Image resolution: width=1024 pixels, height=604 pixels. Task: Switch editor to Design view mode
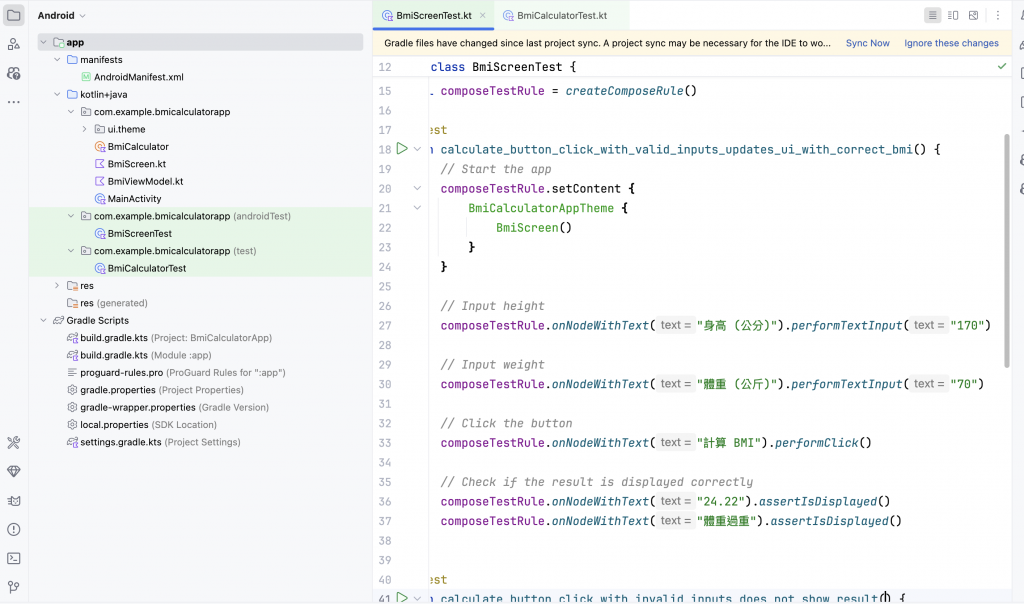coord(973,15)
